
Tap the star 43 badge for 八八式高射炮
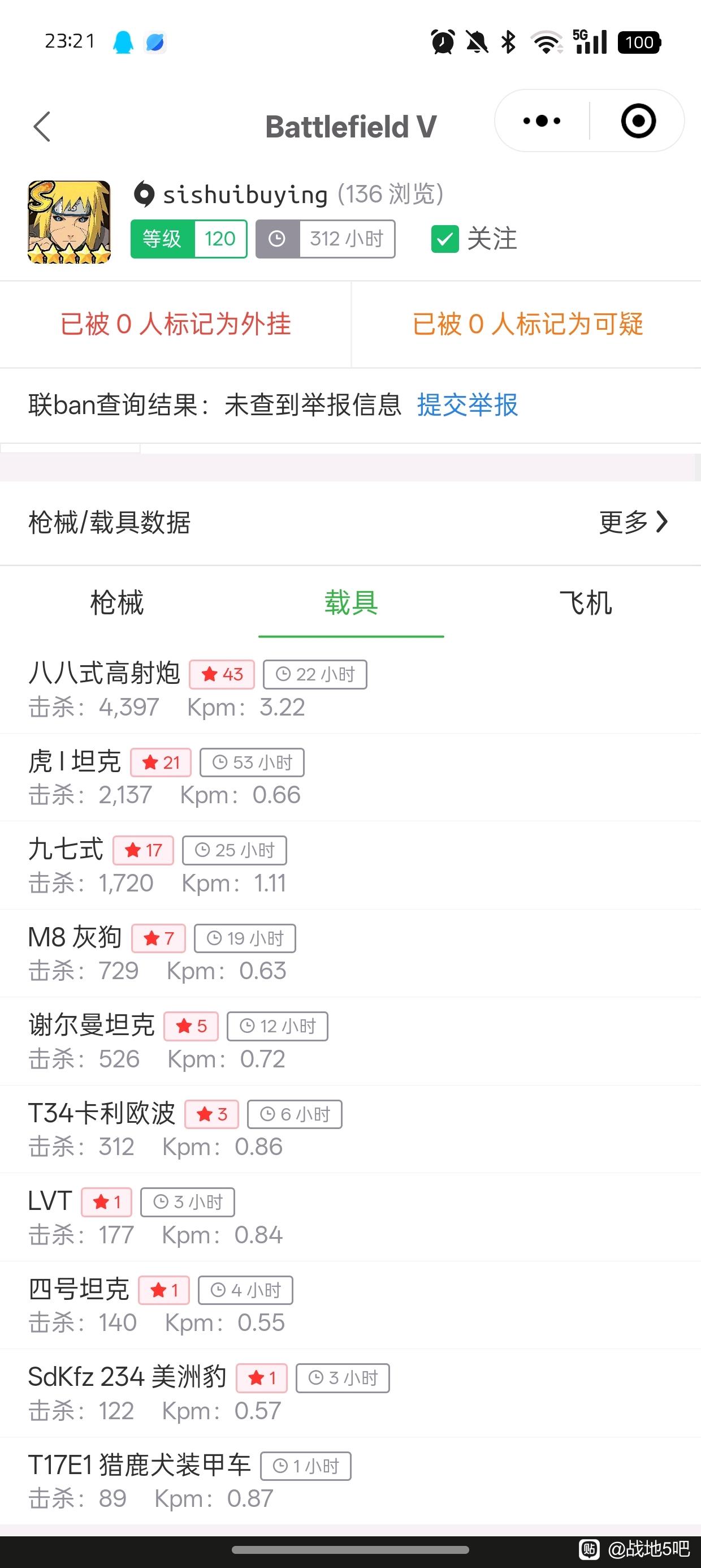click(x=222, y=674)
